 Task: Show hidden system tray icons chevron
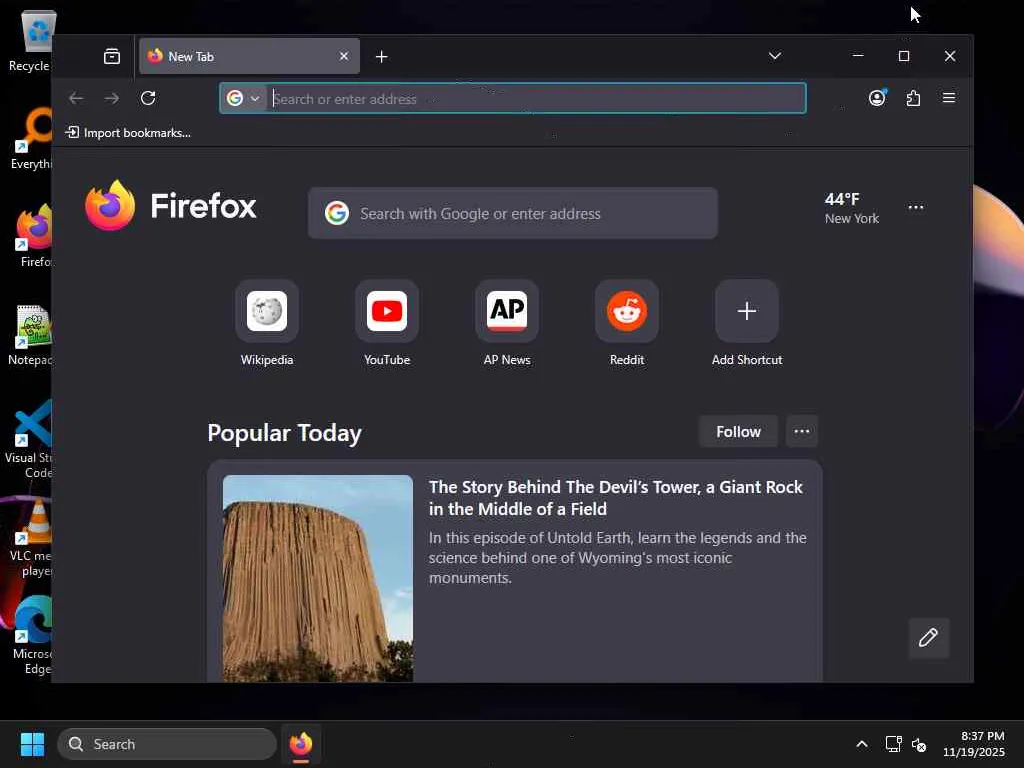(x=861, y=744)
